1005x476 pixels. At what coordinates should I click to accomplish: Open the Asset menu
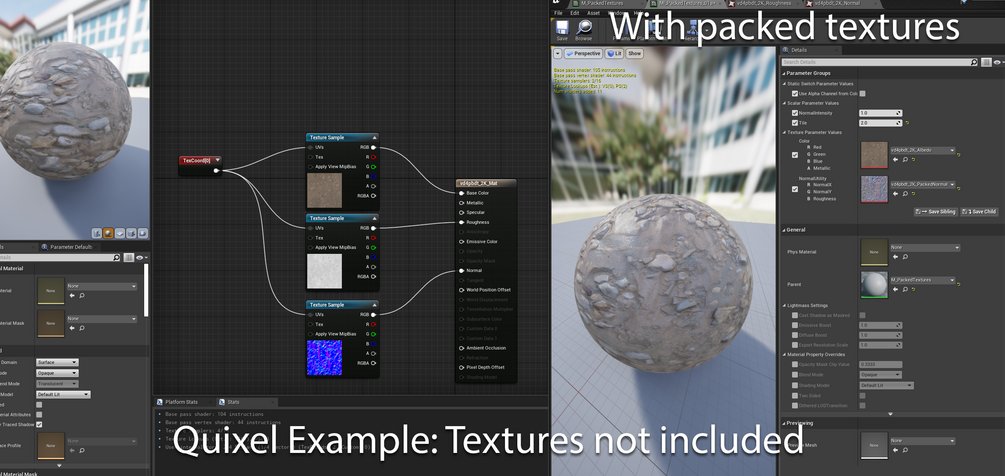(x=594, y=13)
